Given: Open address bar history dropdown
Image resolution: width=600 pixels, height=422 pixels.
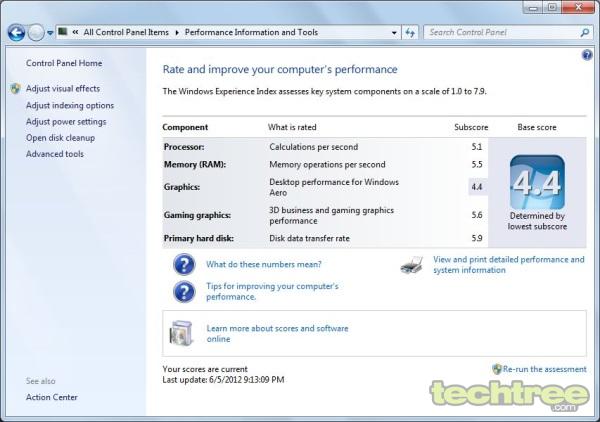Looking at the screenshot, I should [x=394, y=33].
